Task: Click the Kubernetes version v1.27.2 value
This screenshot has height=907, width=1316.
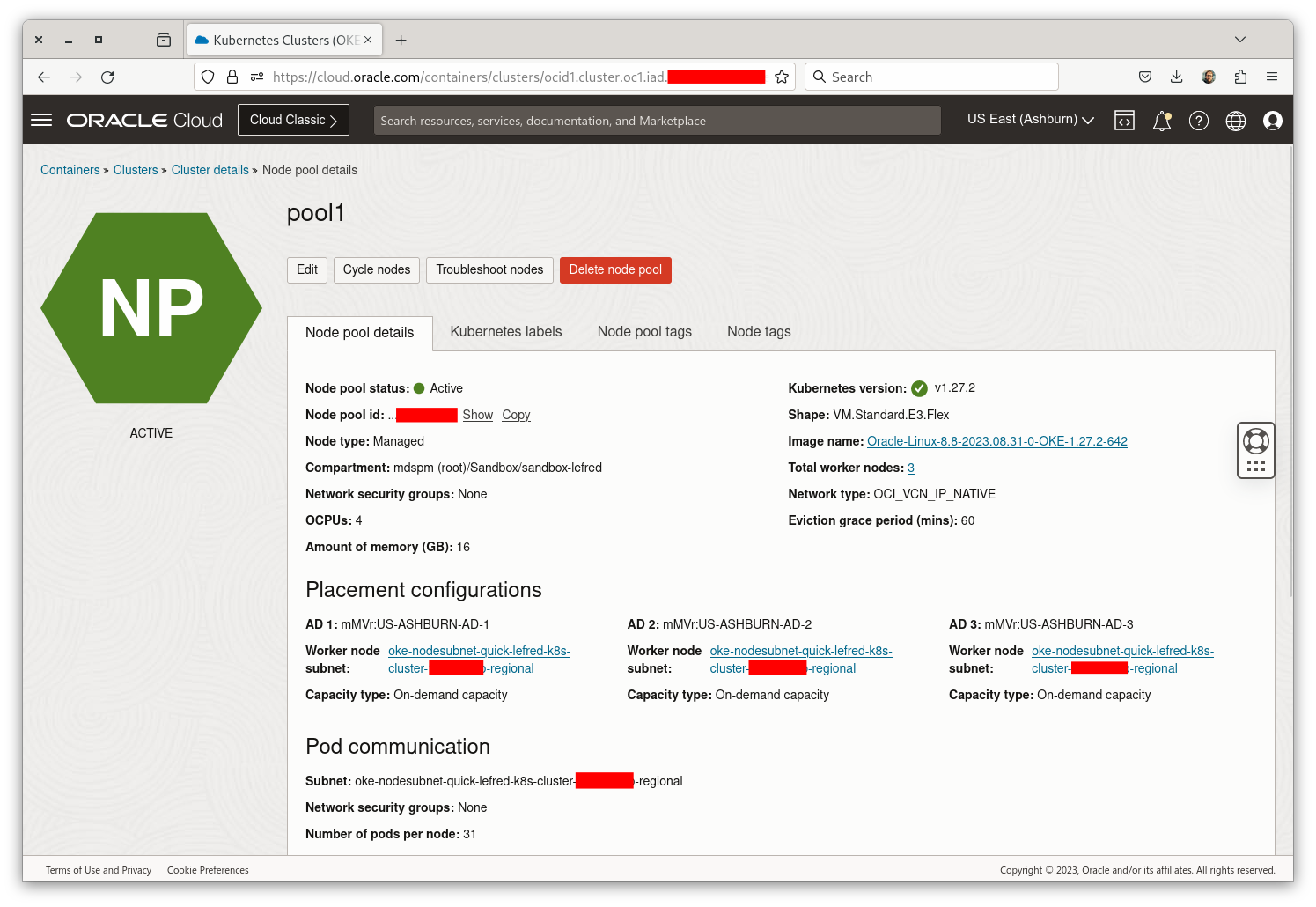Action: click(x=955, y=388)
